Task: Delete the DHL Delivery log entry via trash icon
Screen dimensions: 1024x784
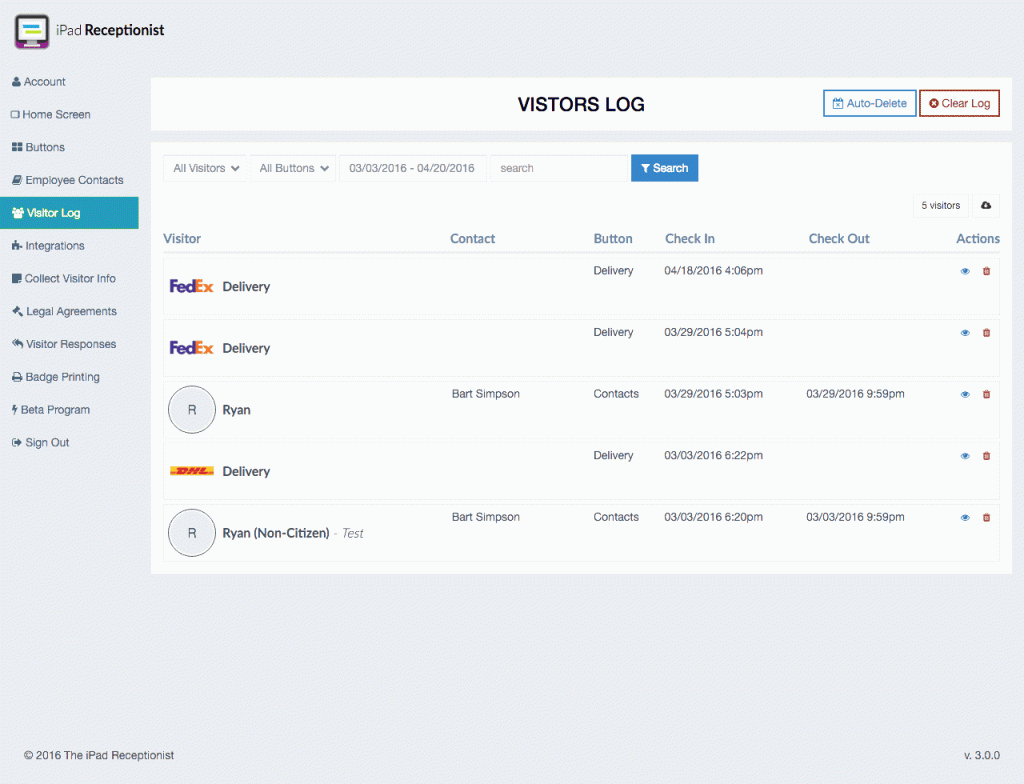Action: [x=986, y=456]
